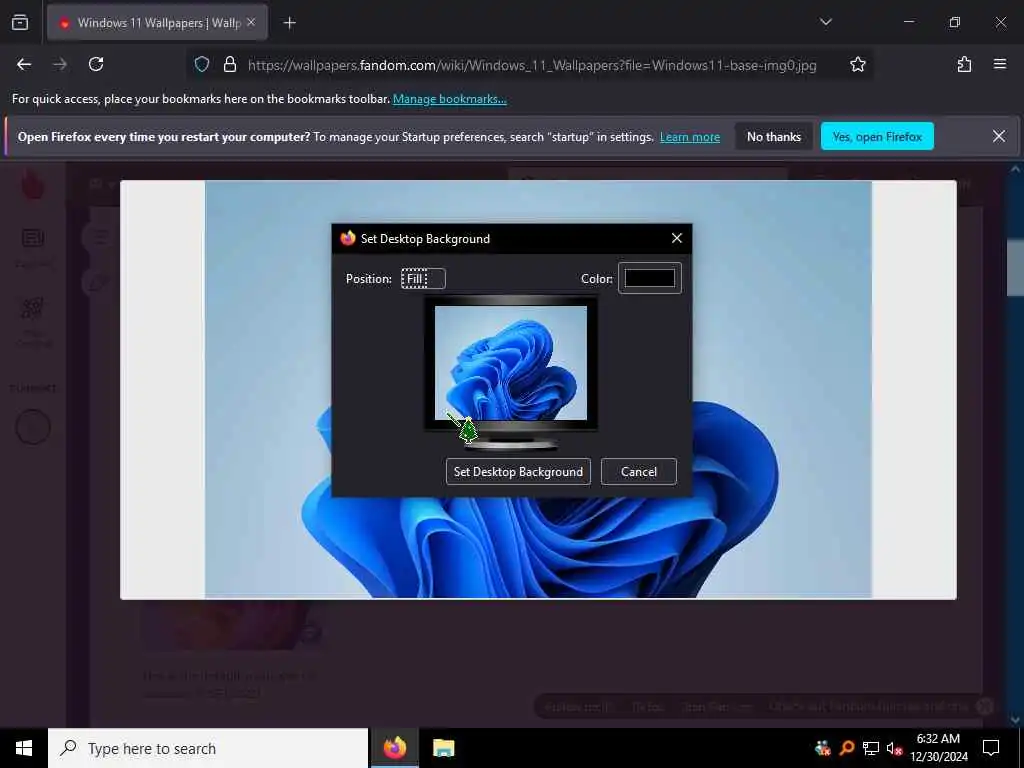Open the Windows Start menu

pos(24,748)
